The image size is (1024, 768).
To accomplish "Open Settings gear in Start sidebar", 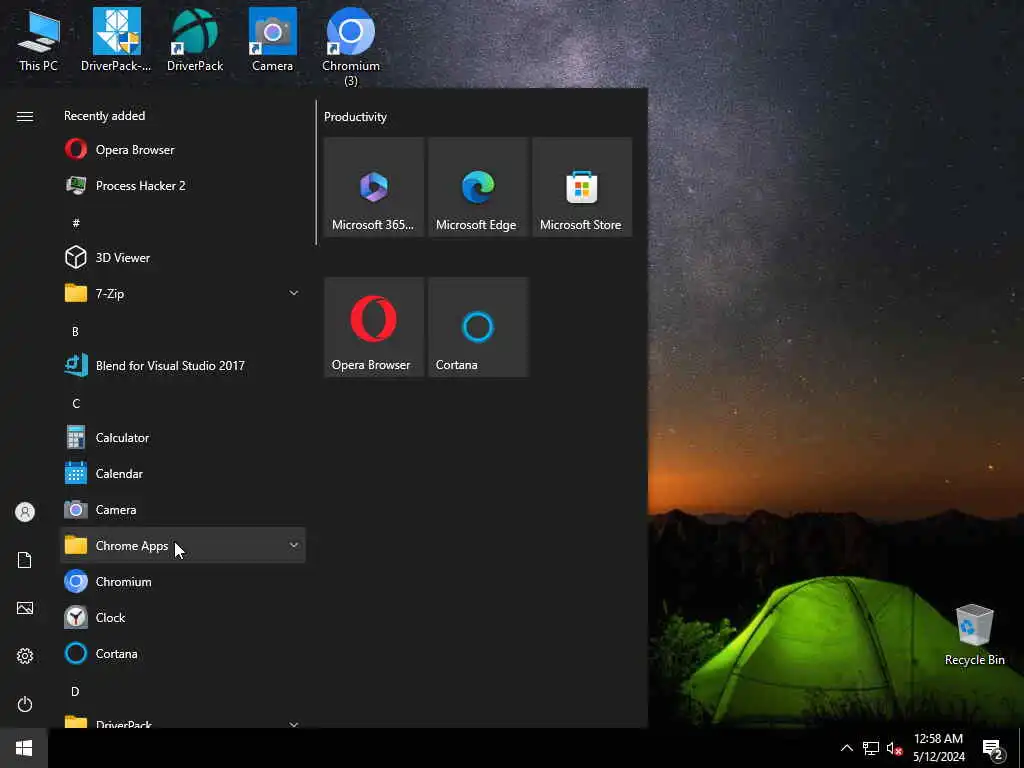I will pyautogui.click(x=25, y=656).
